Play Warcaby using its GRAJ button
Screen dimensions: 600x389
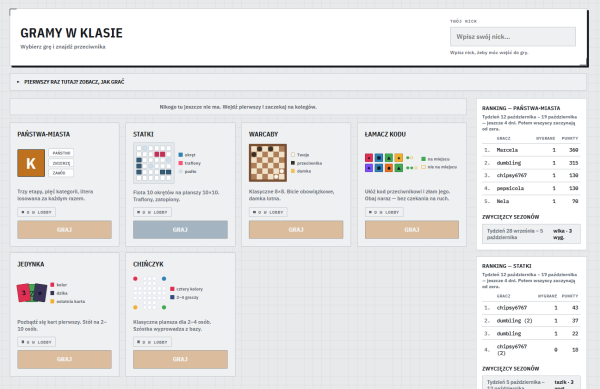pyautogui.click(x=296, y=229)
